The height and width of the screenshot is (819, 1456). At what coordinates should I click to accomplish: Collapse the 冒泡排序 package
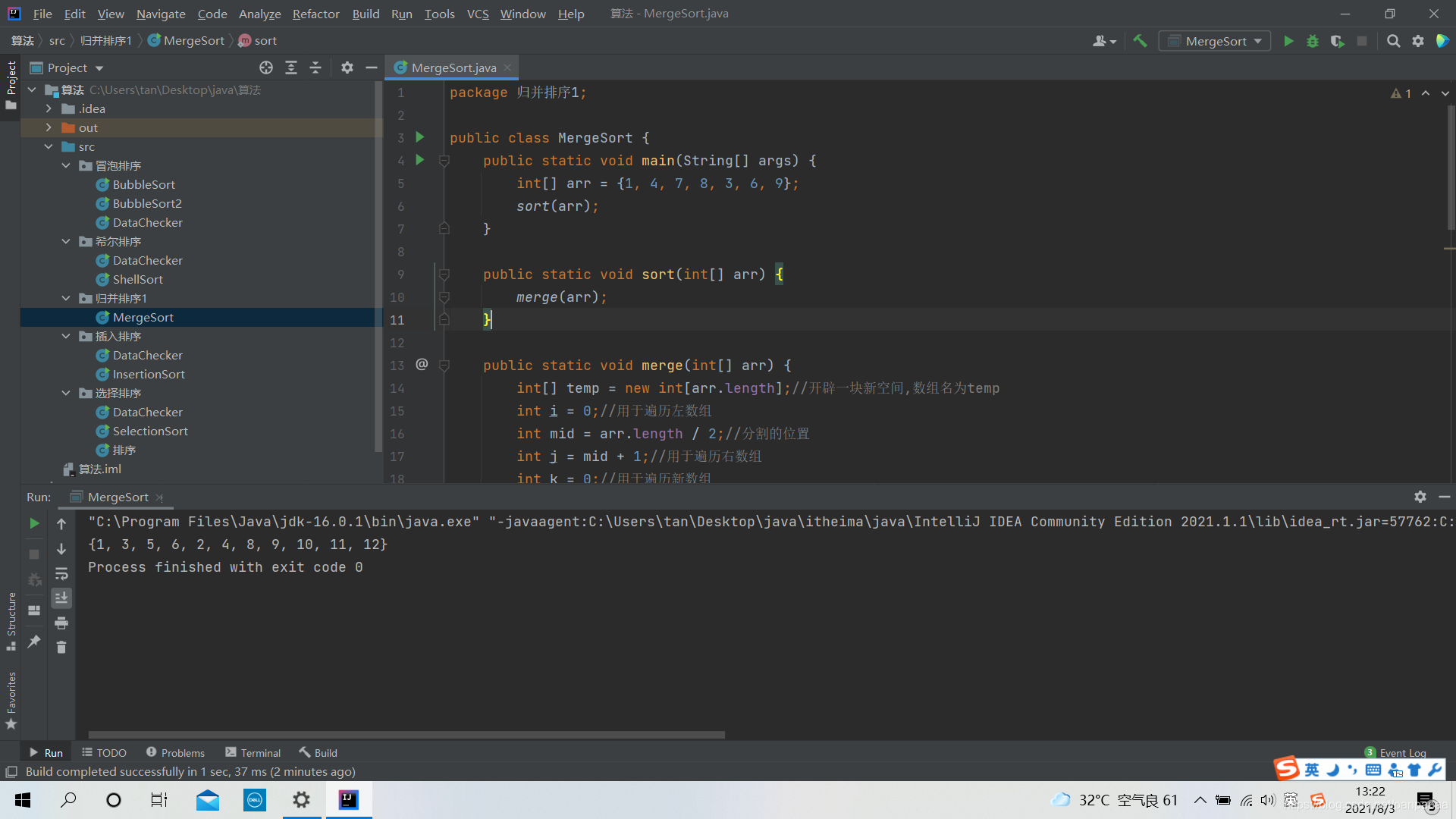click(66, 165)
